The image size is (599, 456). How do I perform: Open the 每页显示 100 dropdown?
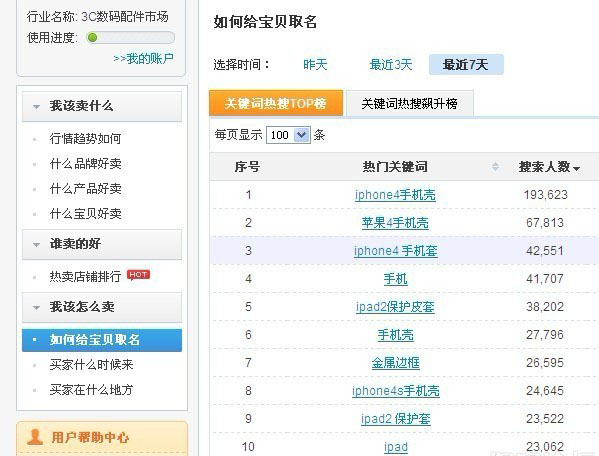click(288, 135)
